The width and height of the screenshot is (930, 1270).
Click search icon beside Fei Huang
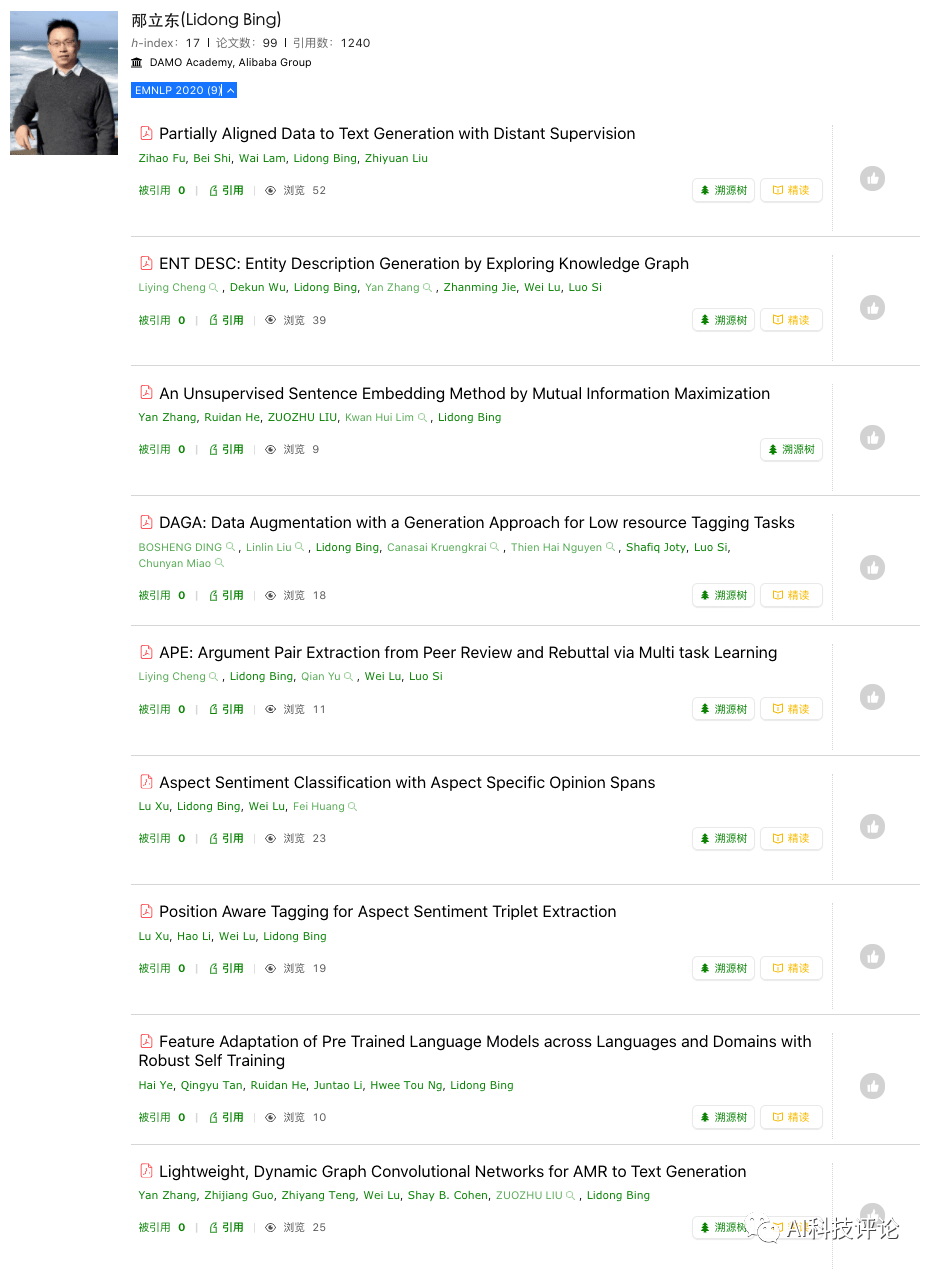tap(353, 807)
